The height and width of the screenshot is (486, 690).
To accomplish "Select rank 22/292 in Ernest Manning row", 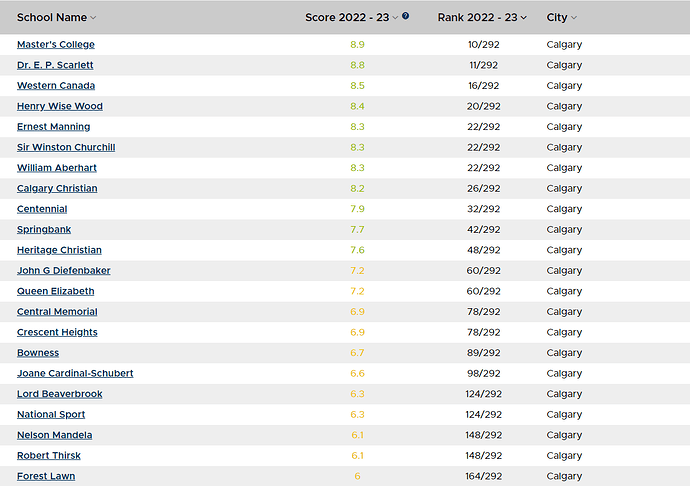I will (484, 127).
